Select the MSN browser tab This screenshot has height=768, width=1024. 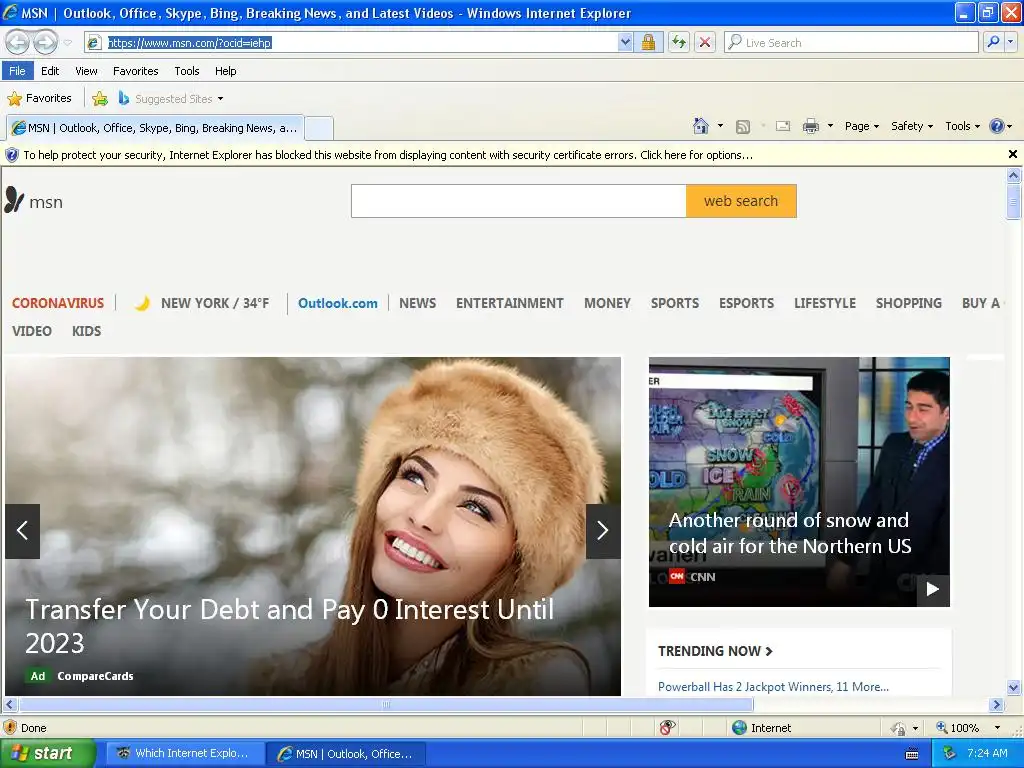[155, 128]
